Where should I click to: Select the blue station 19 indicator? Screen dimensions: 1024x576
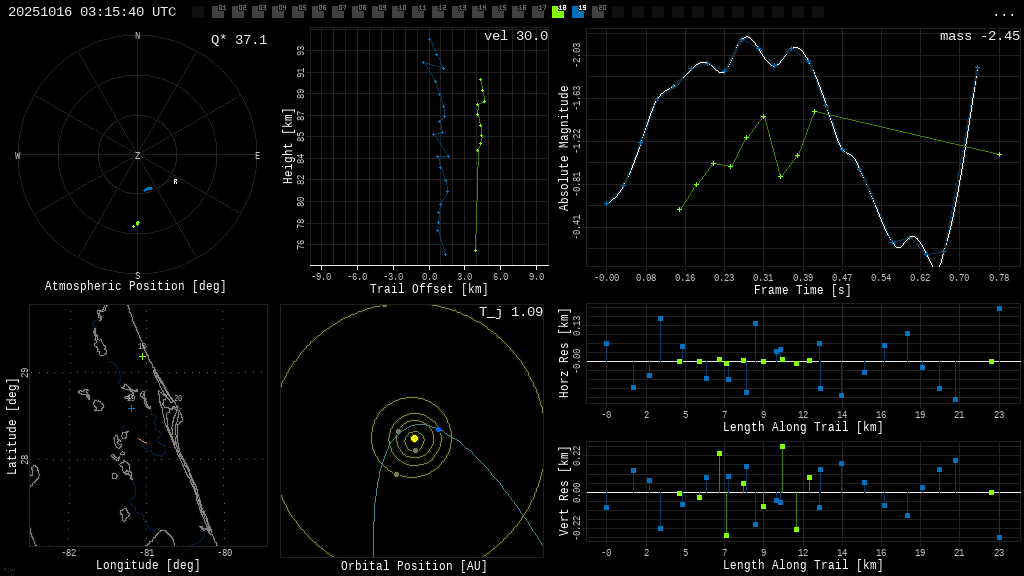pyautogui.click(x=578, y=12)
